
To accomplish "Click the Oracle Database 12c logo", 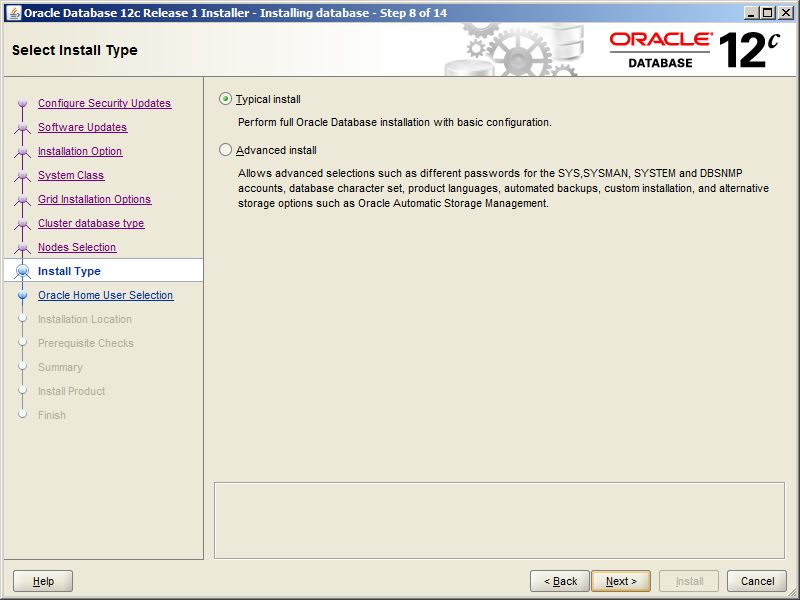I will point(694,49).
